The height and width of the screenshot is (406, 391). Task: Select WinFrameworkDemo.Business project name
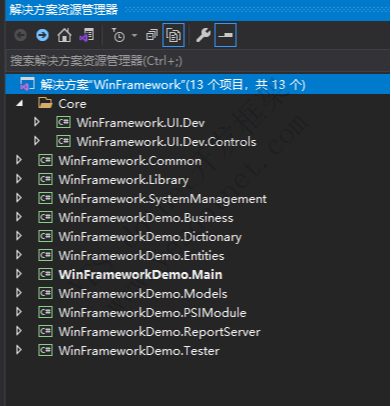pyautogui.click(x=146, y=218)
